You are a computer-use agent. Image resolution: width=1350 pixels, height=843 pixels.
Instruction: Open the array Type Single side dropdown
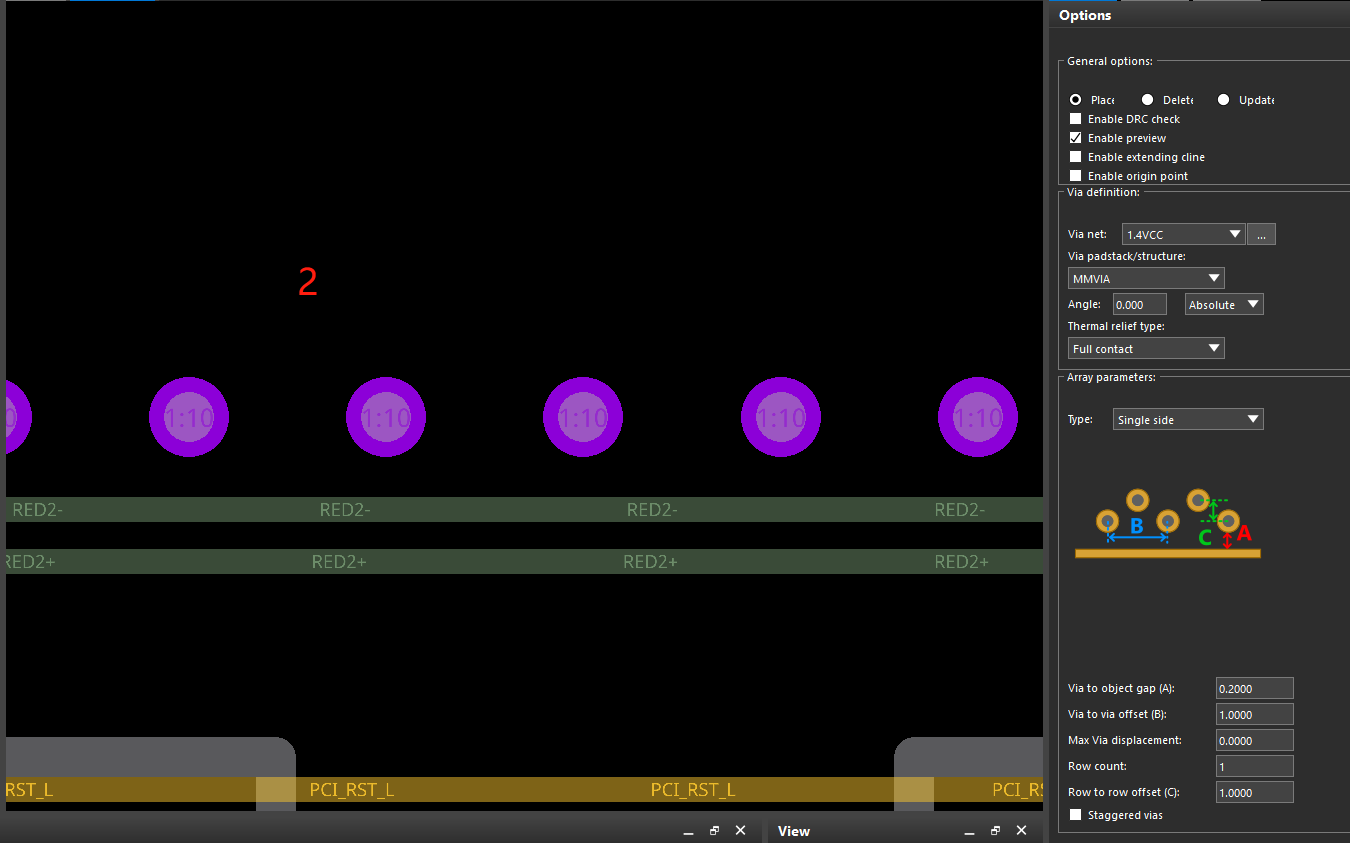click(x=1188, y=420)
